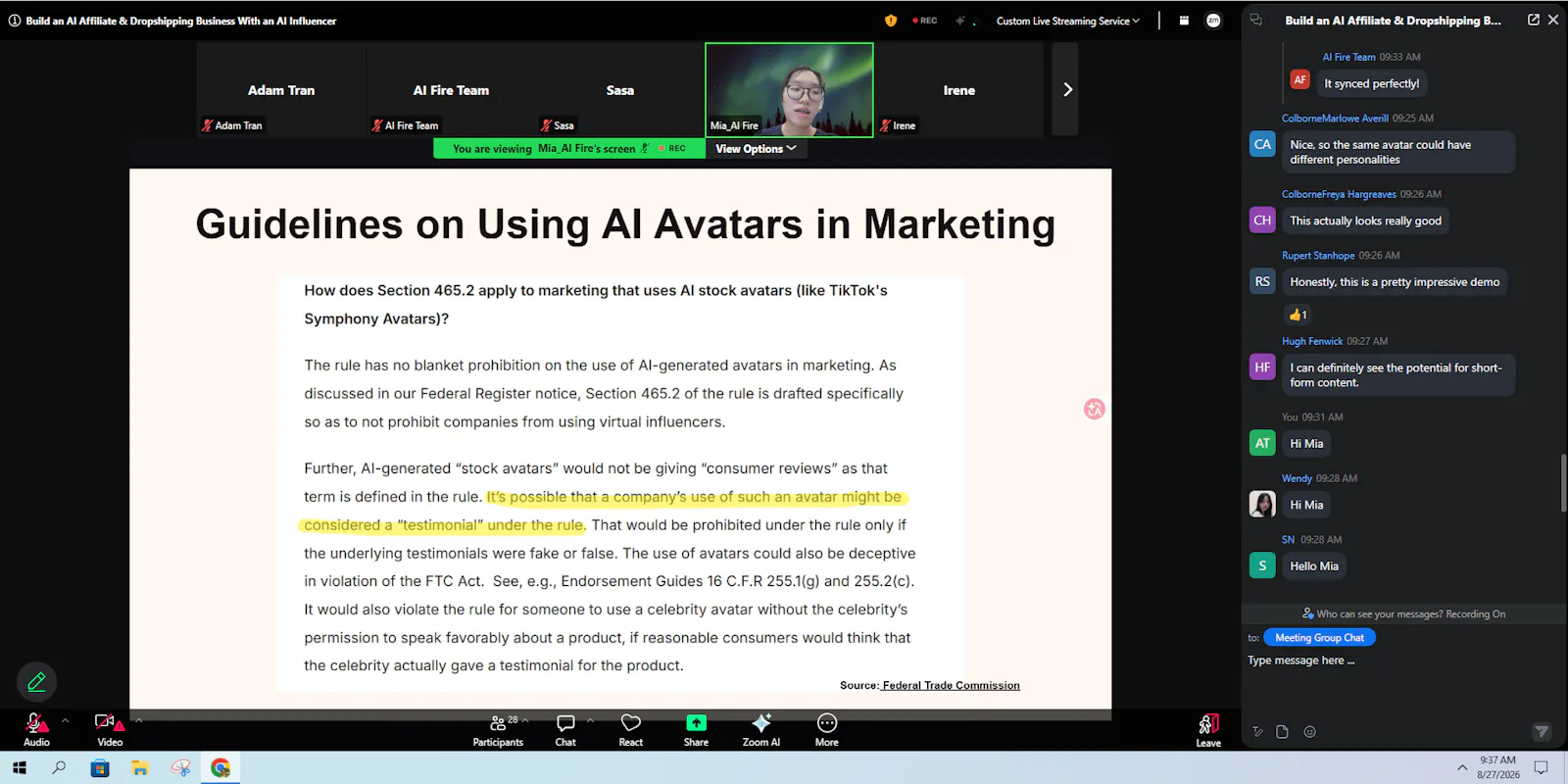Open the Participants panel
Screen dimensions: 1568x784
pyautogui.click(x=498, y=730)
